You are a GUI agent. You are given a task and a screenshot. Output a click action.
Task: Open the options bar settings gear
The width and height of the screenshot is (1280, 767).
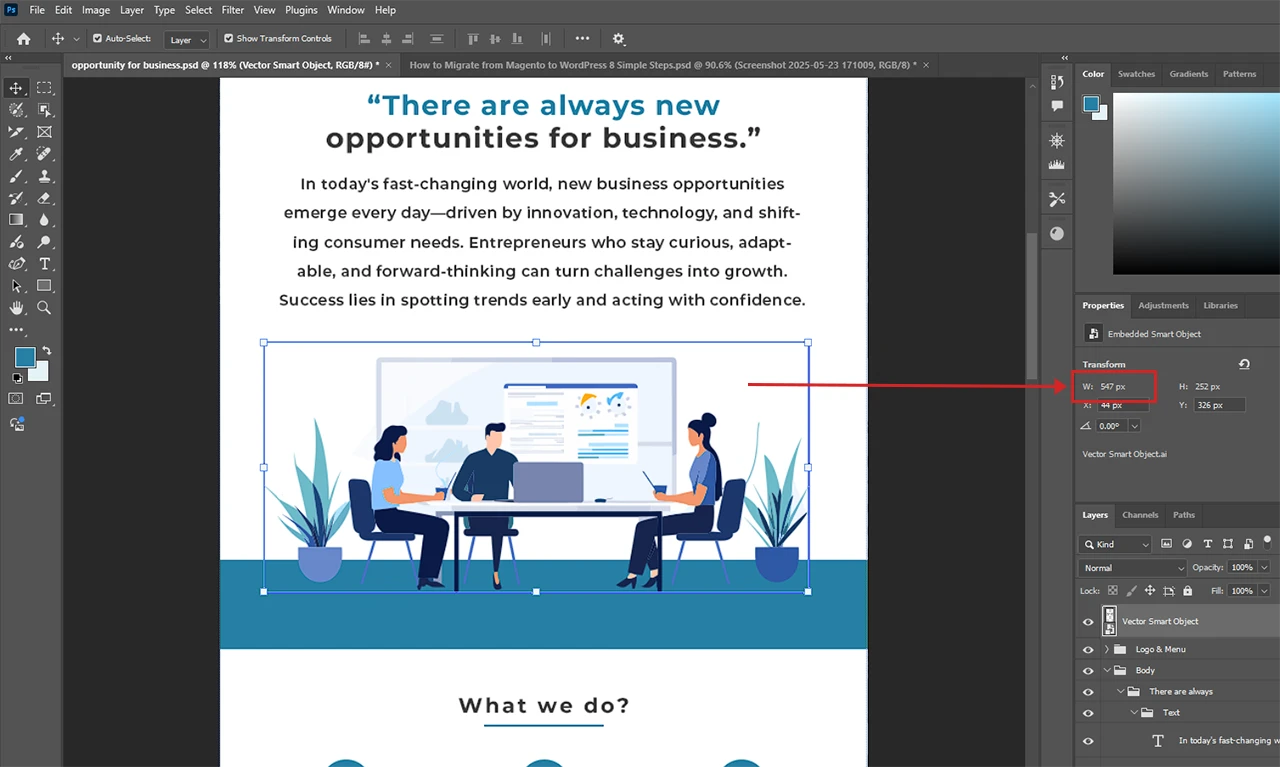[x=619, y=39]
